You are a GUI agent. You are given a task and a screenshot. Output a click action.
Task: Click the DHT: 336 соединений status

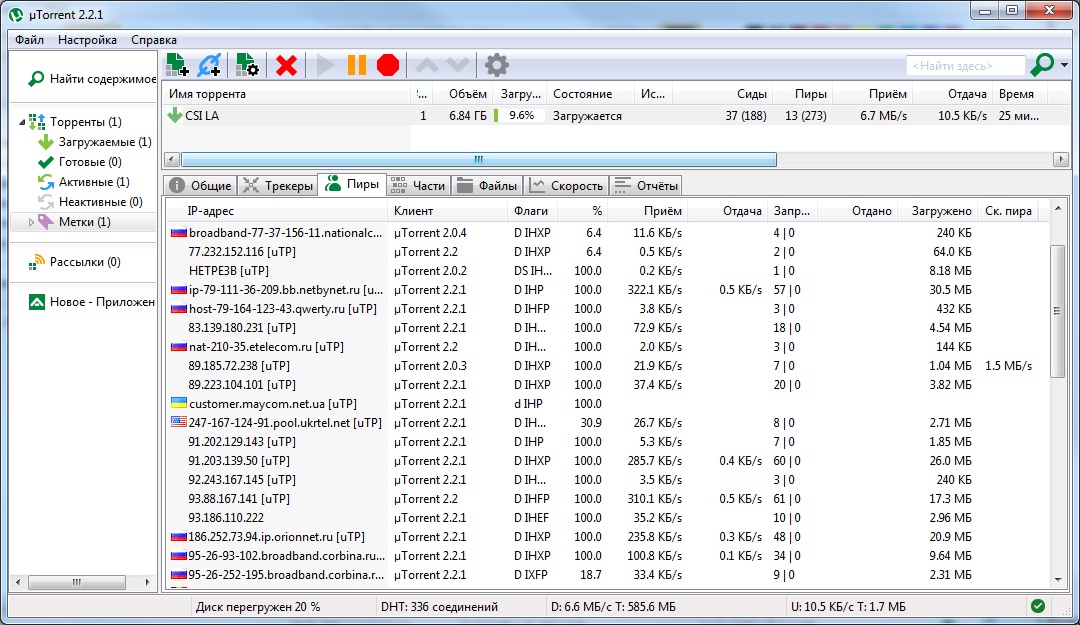click(439, 607)
